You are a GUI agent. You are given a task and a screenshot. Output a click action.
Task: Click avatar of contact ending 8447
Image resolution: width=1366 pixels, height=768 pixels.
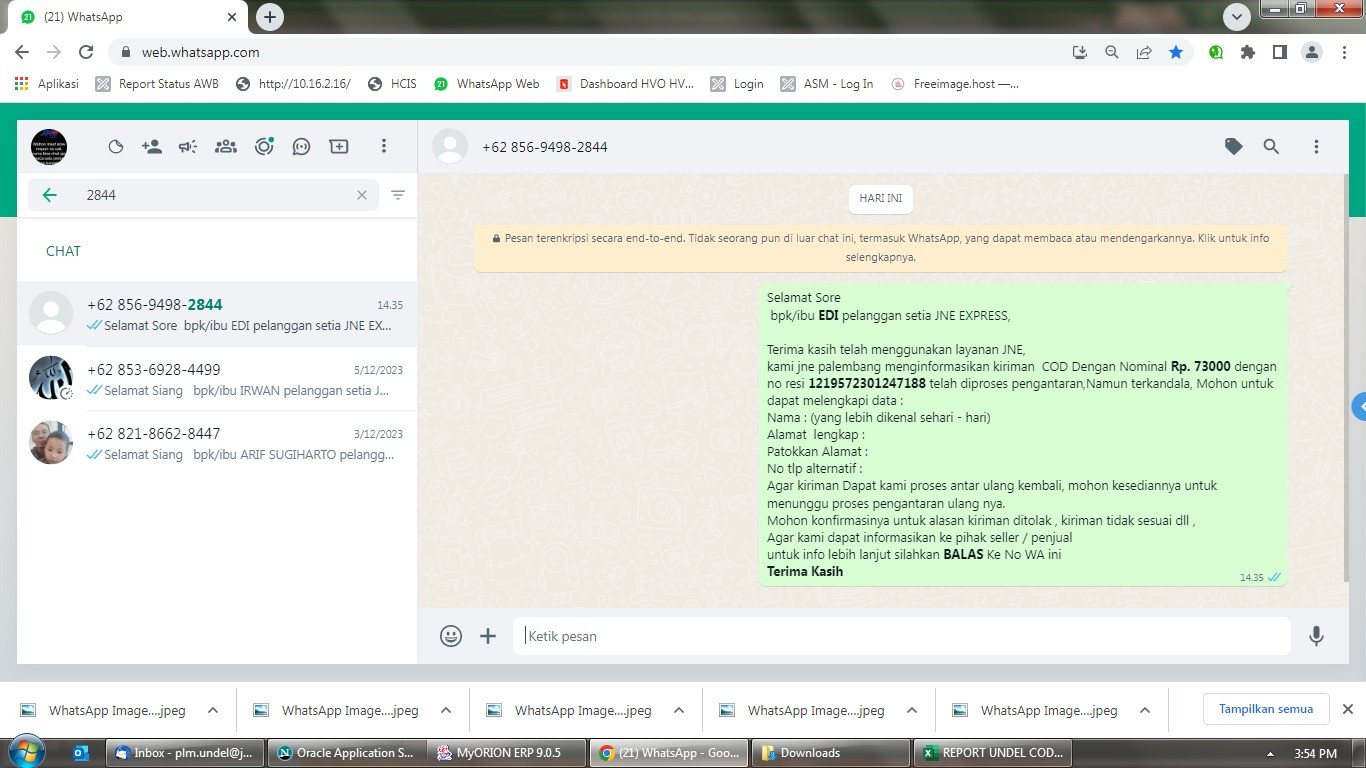click(51, 442)
